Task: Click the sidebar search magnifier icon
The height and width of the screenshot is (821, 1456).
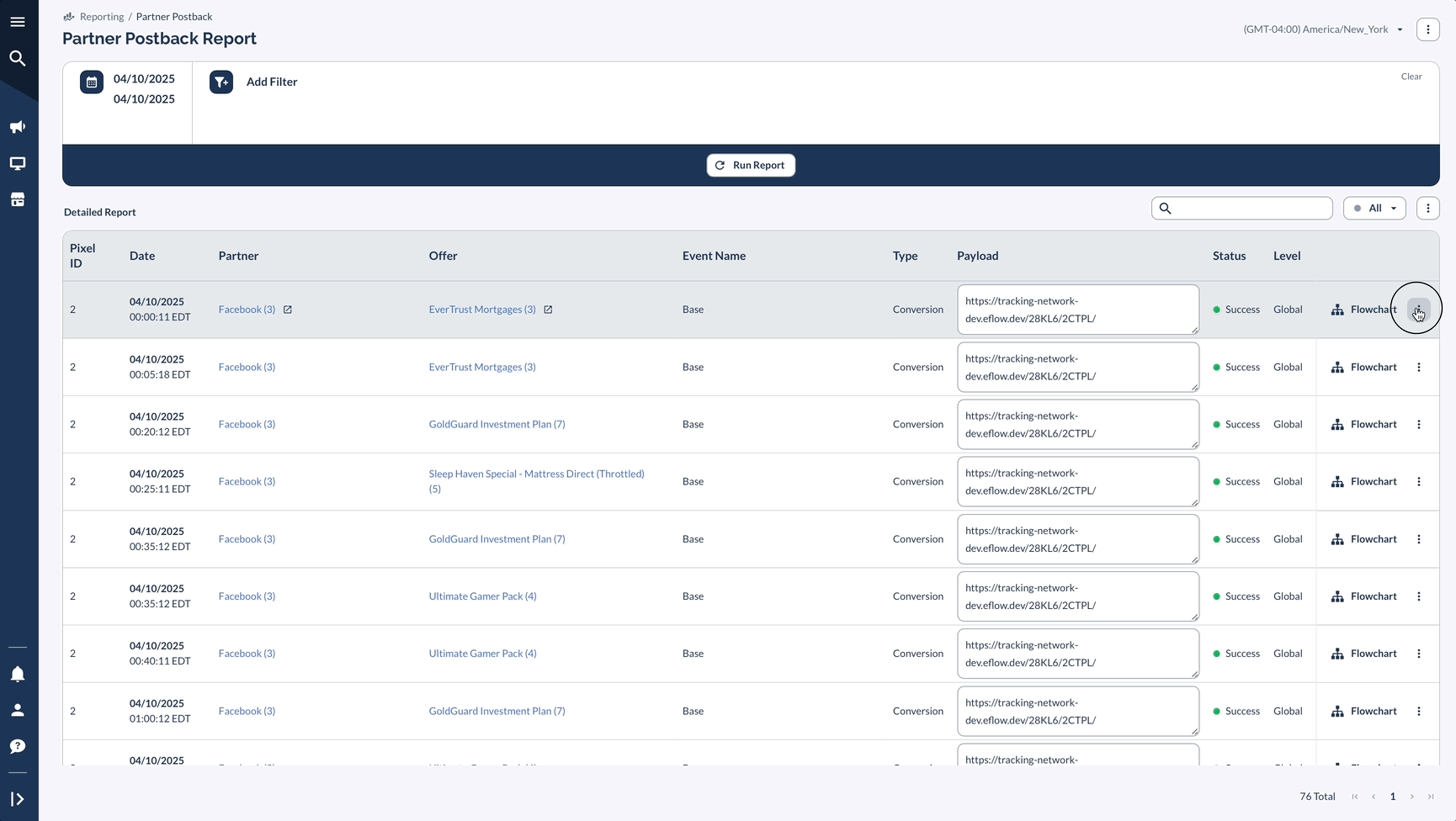Action: pos(18,58)
